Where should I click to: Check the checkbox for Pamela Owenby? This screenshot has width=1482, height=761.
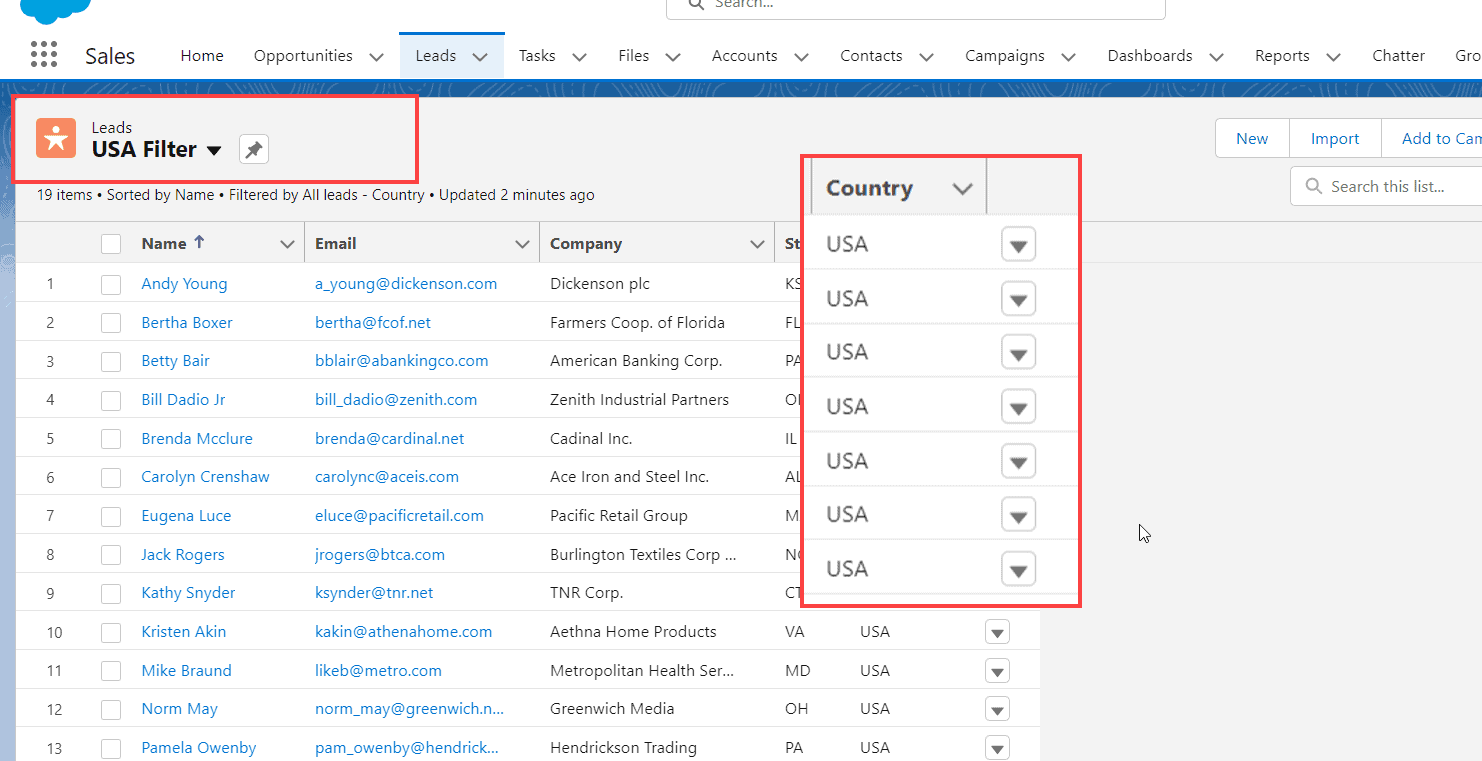pos(111,747)
